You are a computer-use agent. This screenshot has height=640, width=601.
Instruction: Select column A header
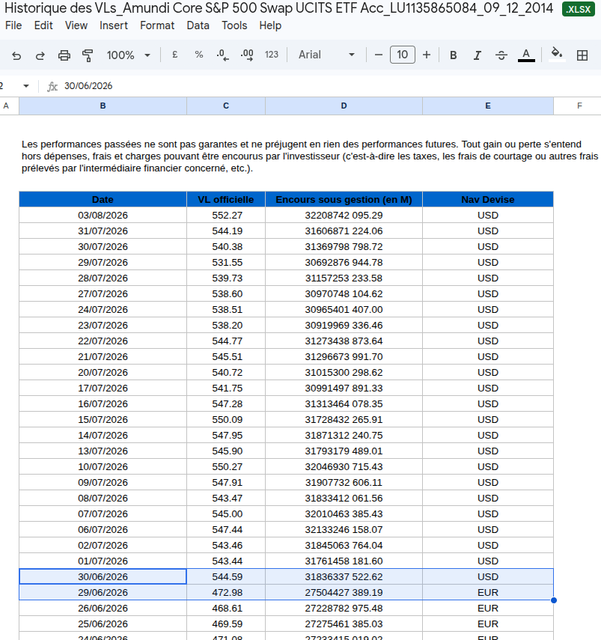[x=6, y=106]
